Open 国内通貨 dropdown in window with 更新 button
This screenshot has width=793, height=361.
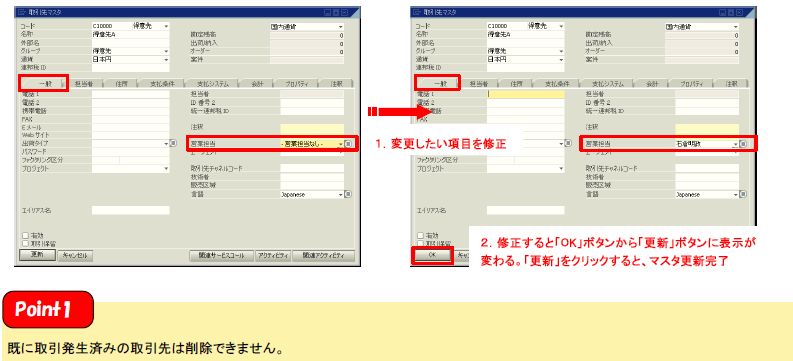[340, 26]
